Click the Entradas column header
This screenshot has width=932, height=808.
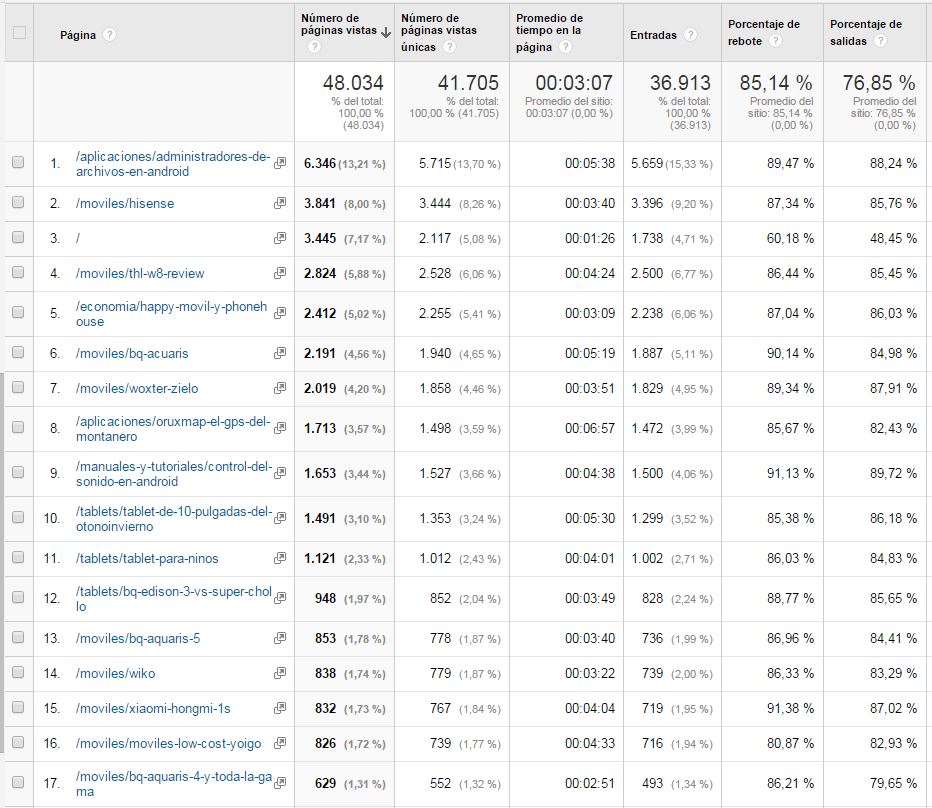pos(653,35)
